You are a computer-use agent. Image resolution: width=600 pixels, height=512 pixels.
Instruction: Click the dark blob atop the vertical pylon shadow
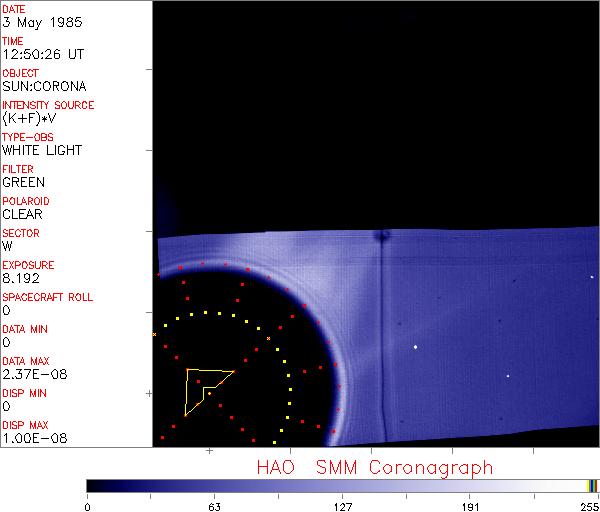tap(381, 237)
